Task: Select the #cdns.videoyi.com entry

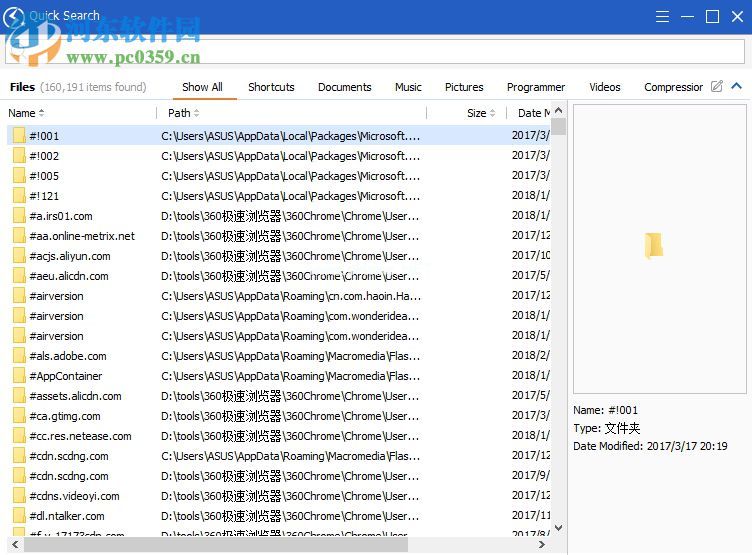Action: point(74,496)
